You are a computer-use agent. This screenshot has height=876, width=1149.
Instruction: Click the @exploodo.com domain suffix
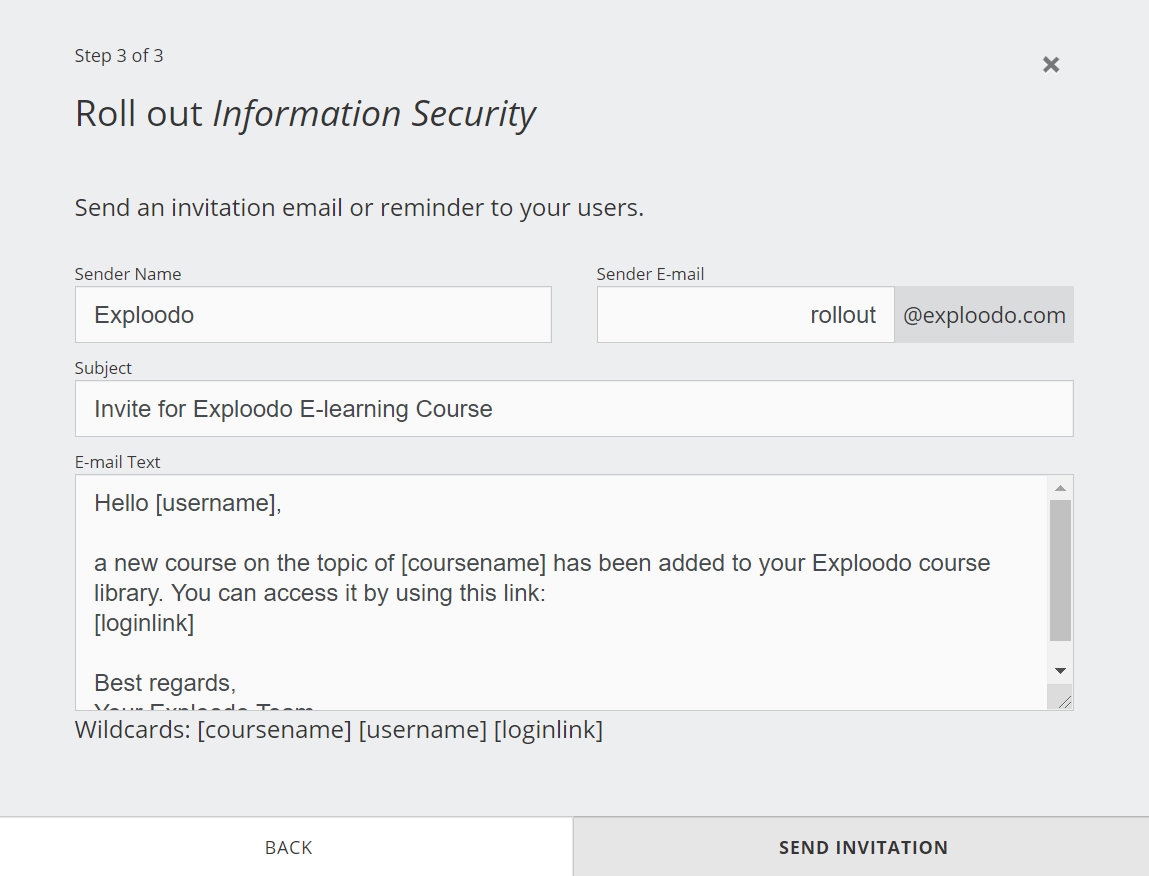[984, 315]
